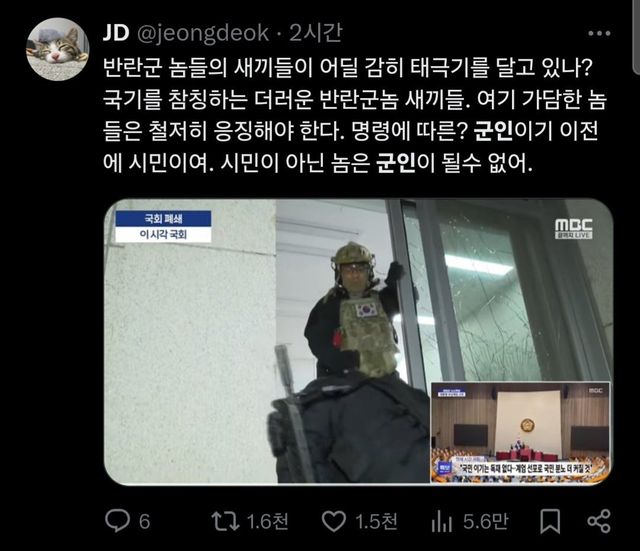Screen dimensions: 640x551
Task: Open the view analytics bar chart icon
Action: [442, 521]
